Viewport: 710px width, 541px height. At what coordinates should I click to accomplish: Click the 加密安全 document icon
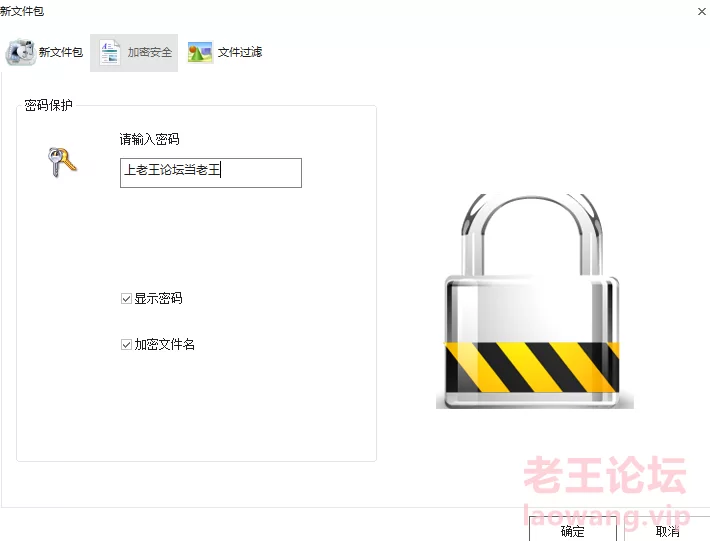[x=110, y=52]
